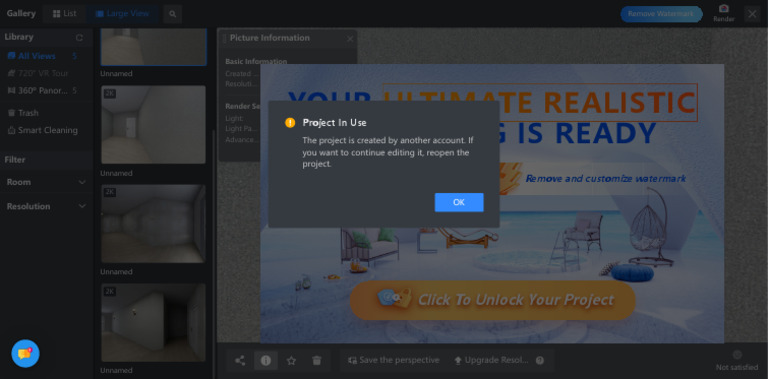Image resolution: width=768 pixels, height=379 pixels.
Task: Toggle the picture information icon
Action: point(266,360)
